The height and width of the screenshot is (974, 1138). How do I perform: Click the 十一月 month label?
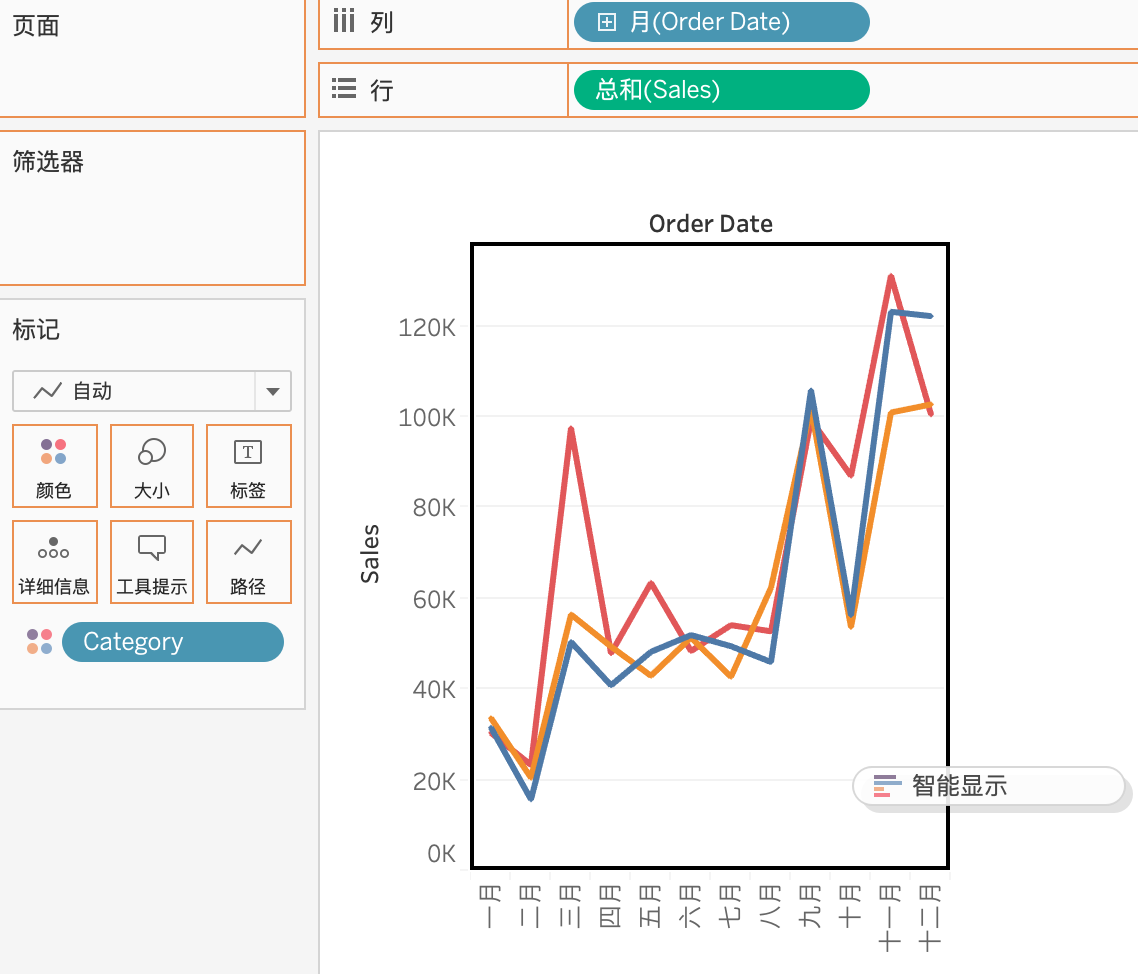coord(890,918)
